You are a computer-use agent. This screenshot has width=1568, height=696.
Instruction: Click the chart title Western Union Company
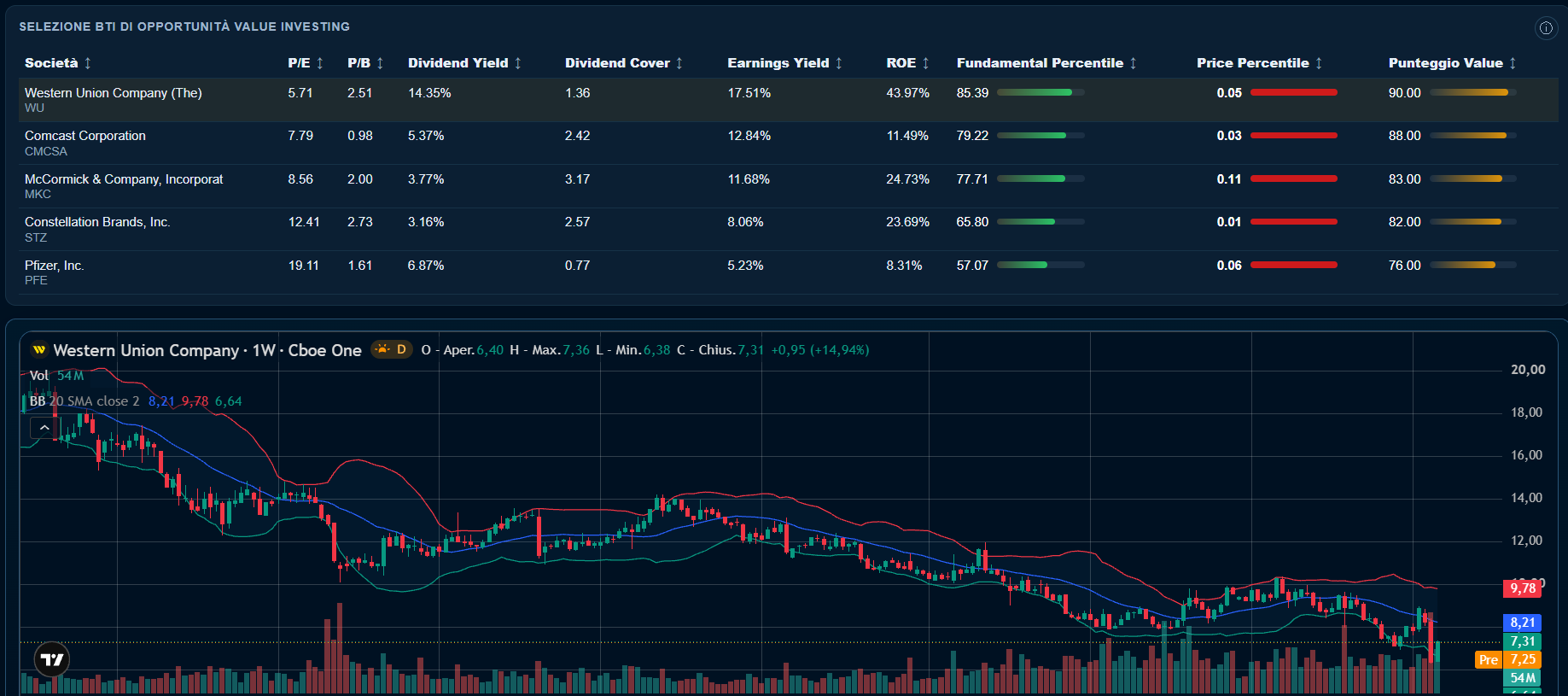pos(146,350)
